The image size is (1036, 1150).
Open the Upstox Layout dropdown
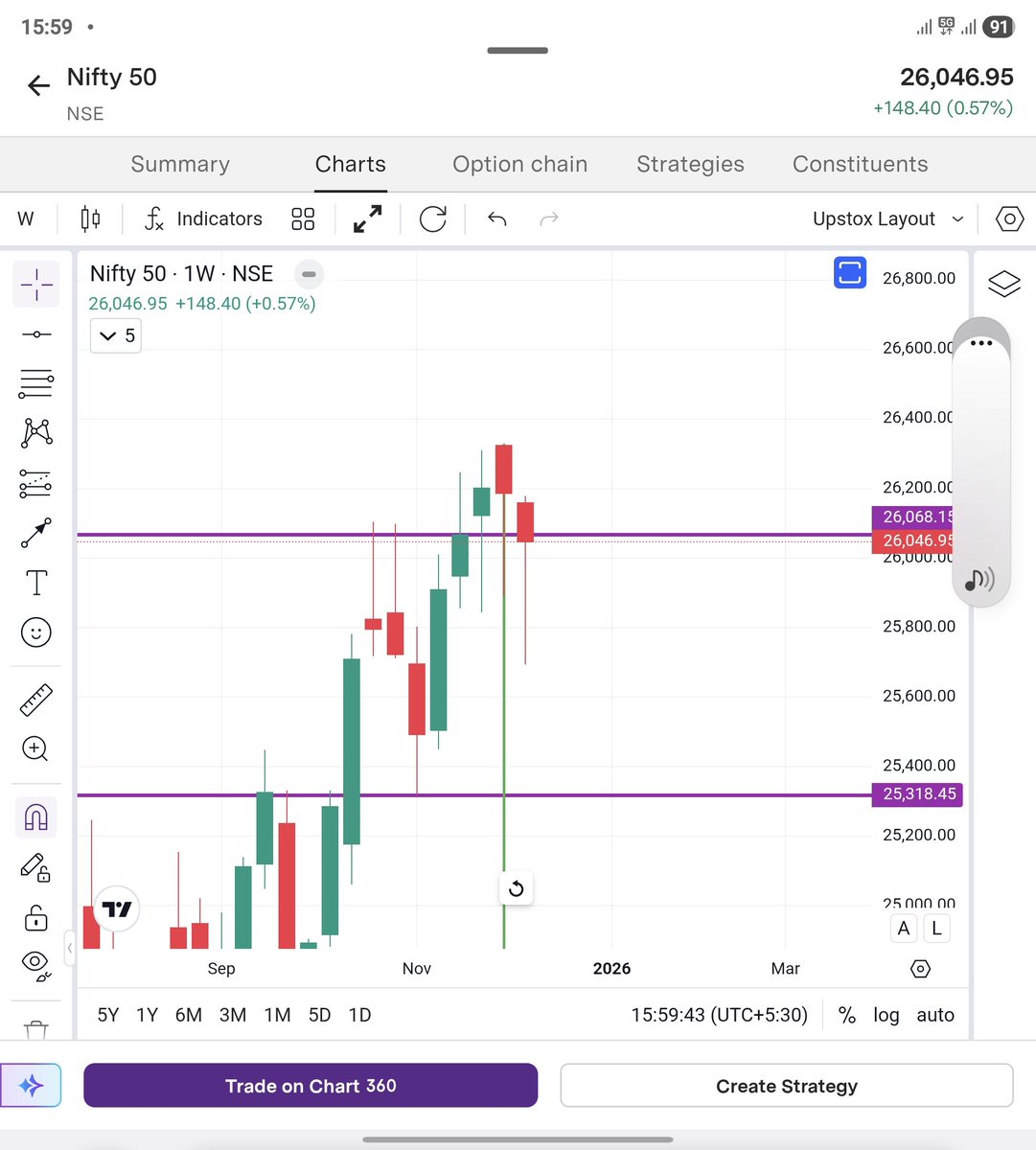(887, 218)
